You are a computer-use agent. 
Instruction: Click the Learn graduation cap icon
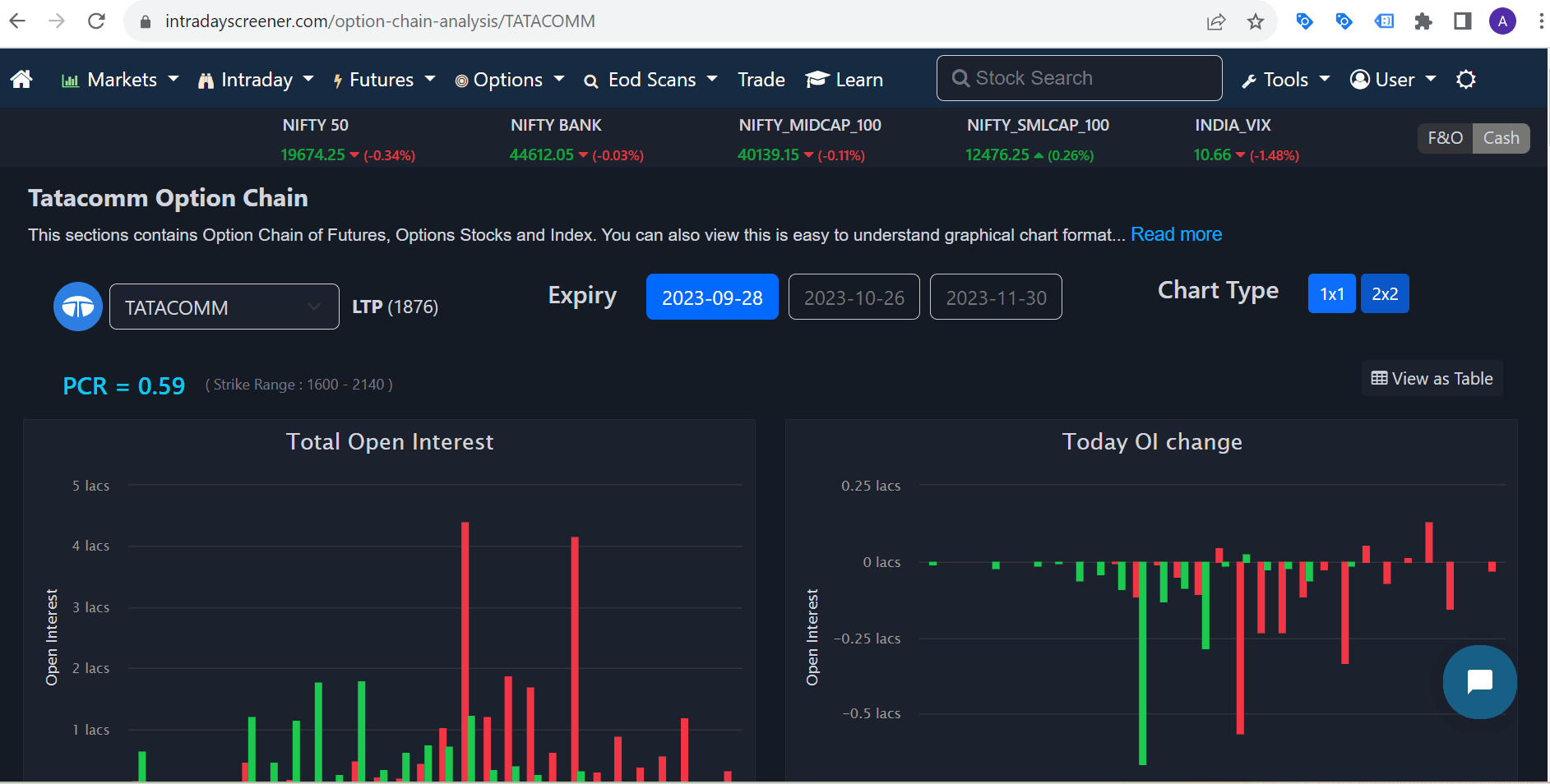pyautogui.click(x=817, y=79)
